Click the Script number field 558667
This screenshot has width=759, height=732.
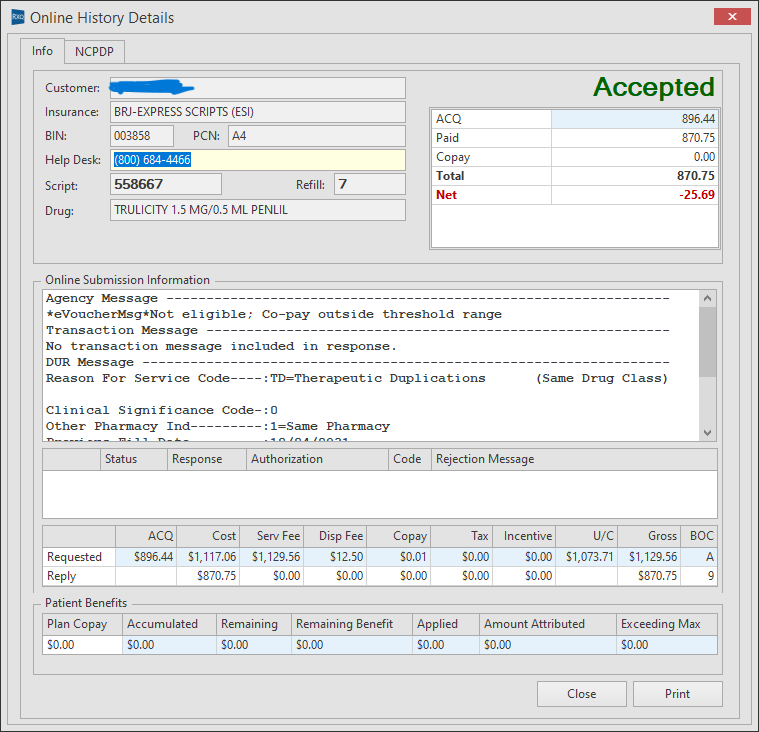(166, 184)
